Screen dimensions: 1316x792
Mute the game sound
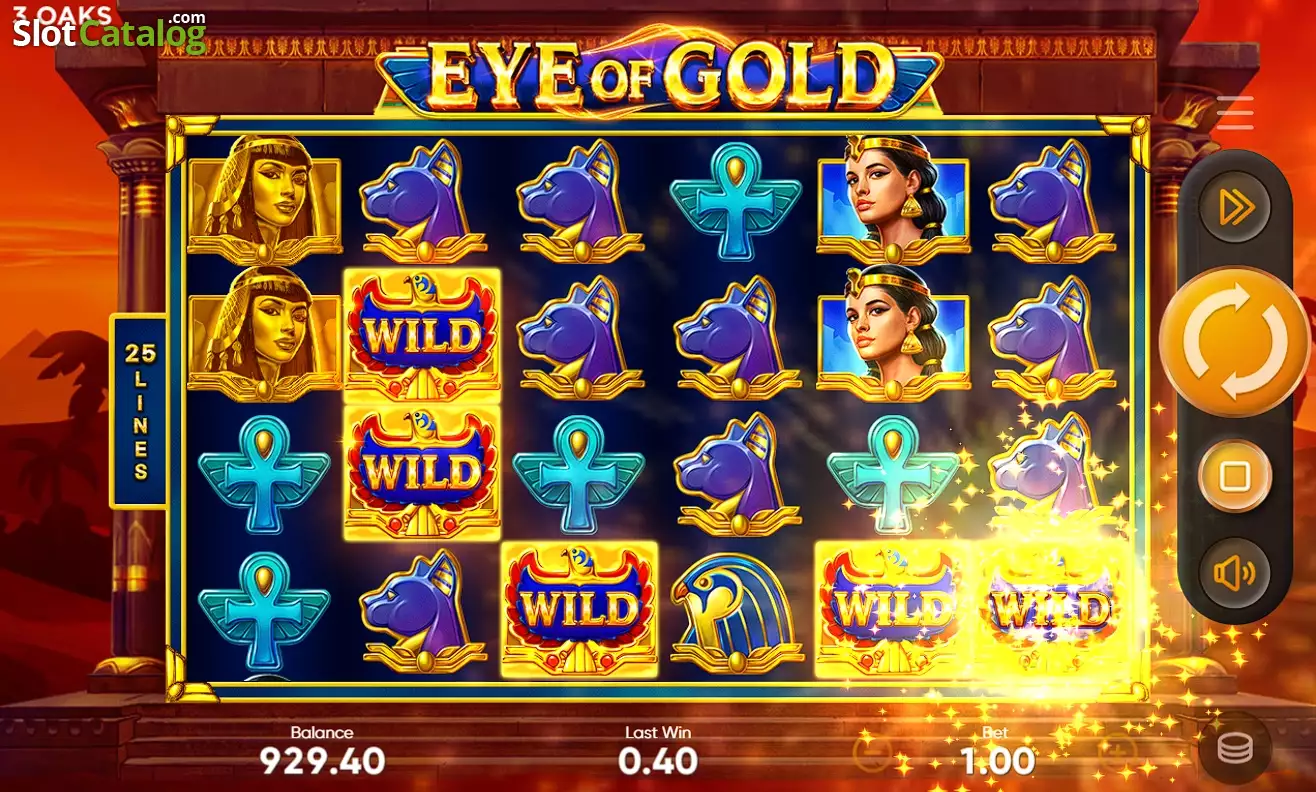tap(1234, 573)
